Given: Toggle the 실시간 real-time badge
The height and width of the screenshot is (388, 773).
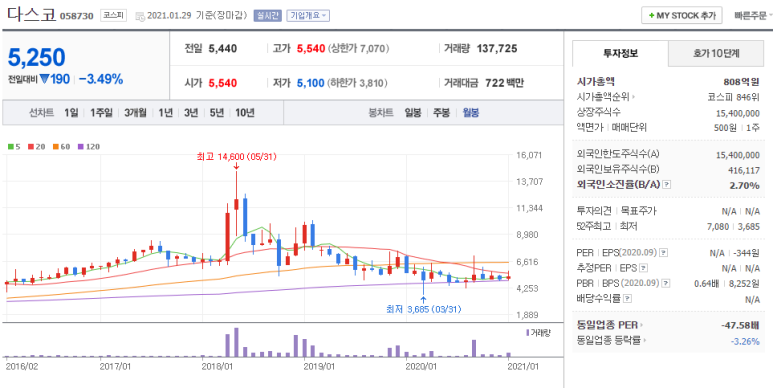Looking at the screenshot, I should (267, 16).
